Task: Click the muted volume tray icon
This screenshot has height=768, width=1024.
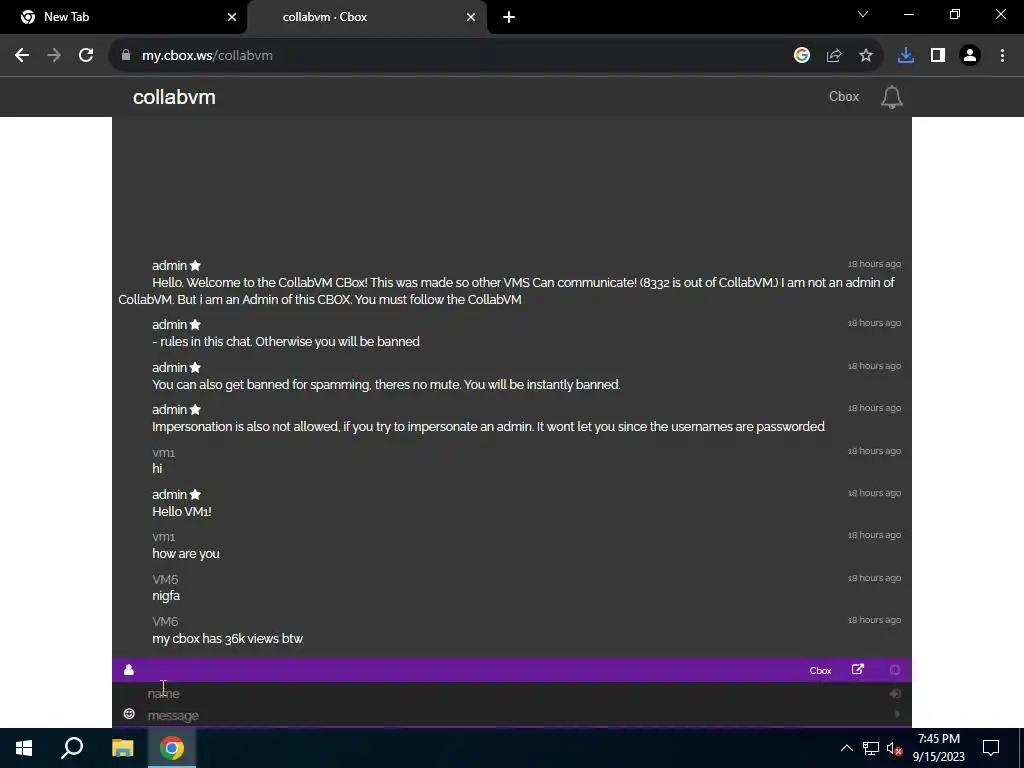Action: point(894,748)
